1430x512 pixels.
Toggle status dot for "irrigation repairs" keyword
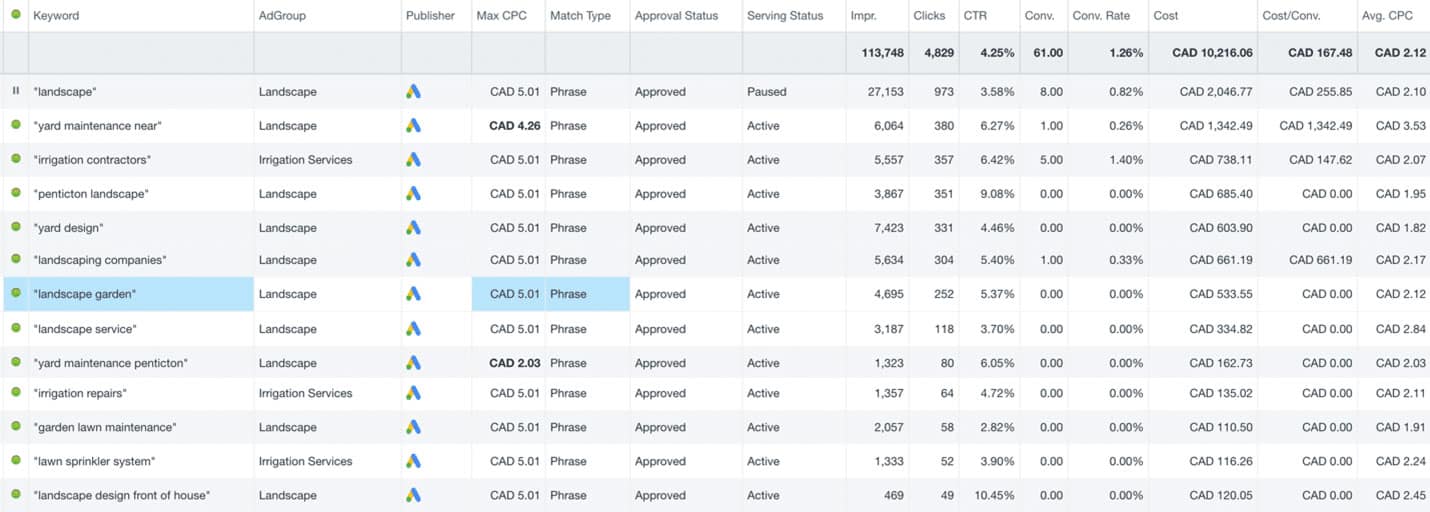15,392
